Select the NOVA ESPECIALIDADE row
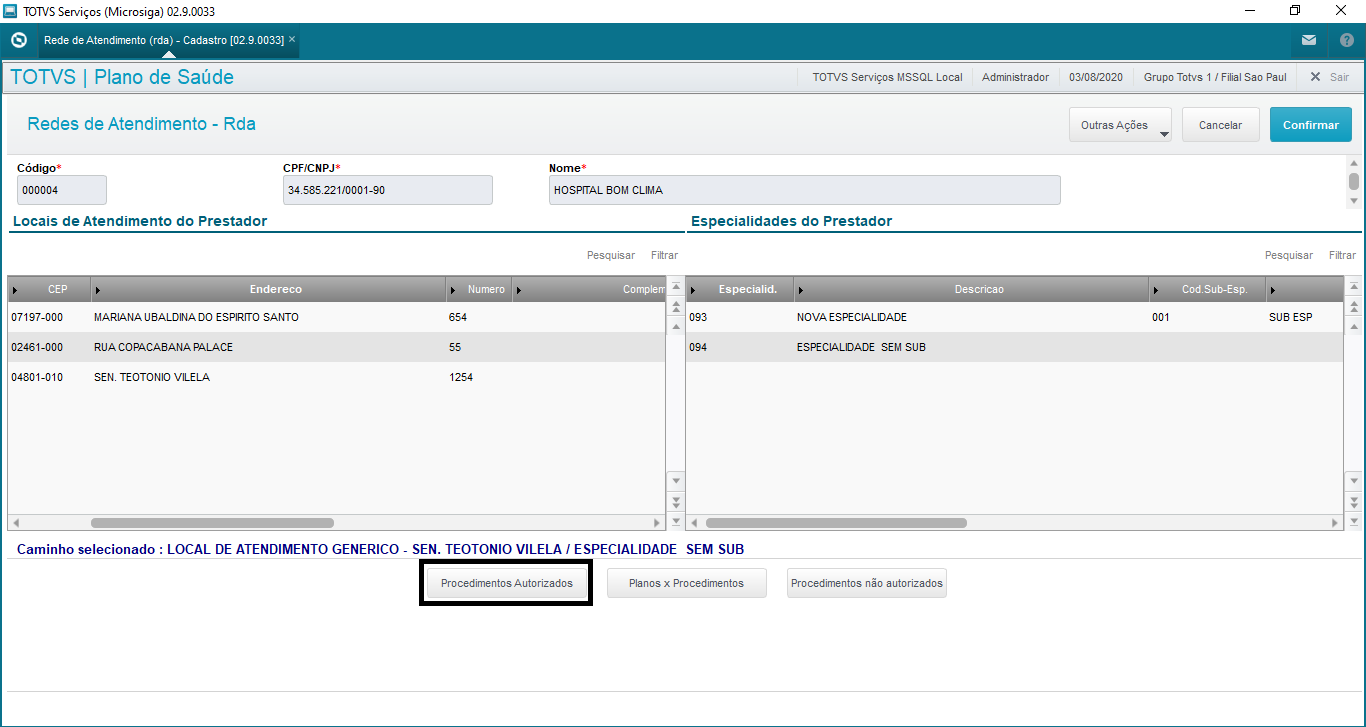 click(x=1015, y=317)
